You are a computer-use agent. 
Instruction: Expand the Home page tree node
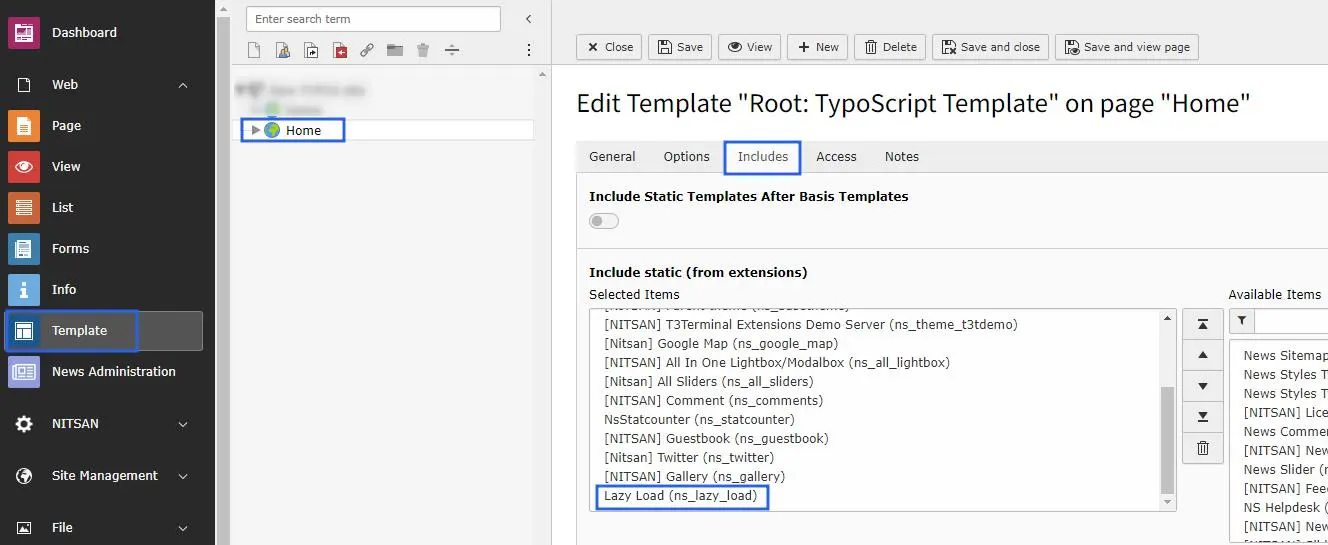256,130
